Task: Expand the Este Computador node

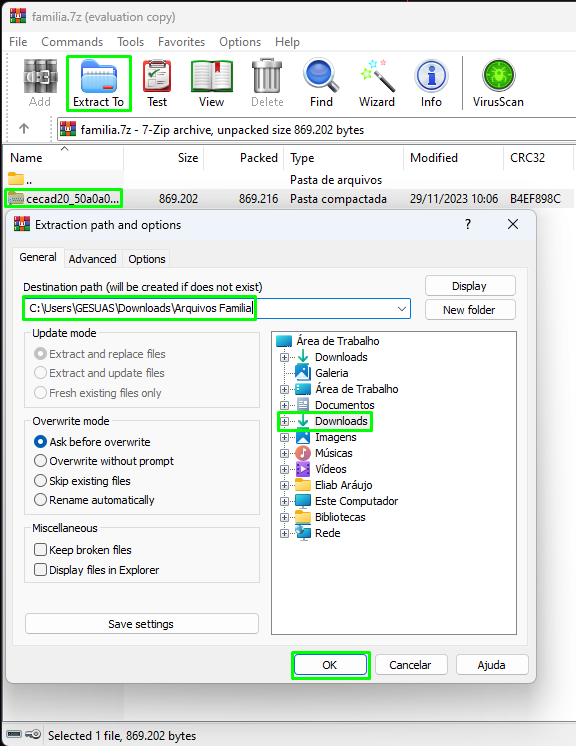Action: tap(284, 501)
